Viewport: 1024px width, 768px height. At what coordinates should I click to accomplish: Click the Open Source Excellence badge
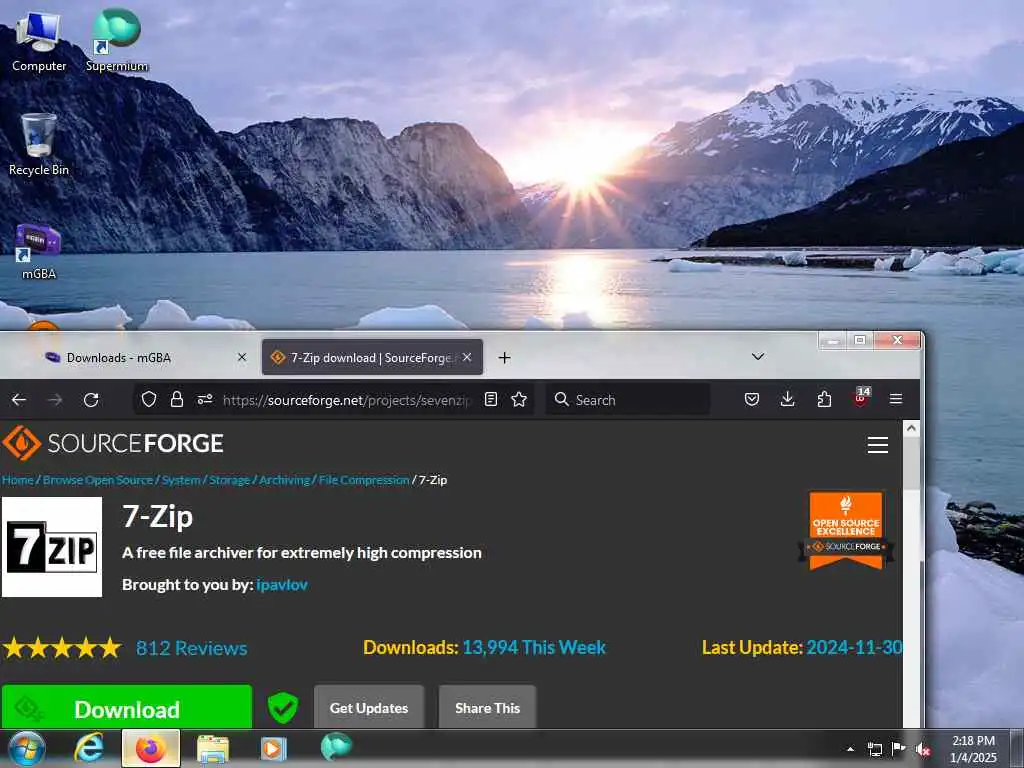846,531
